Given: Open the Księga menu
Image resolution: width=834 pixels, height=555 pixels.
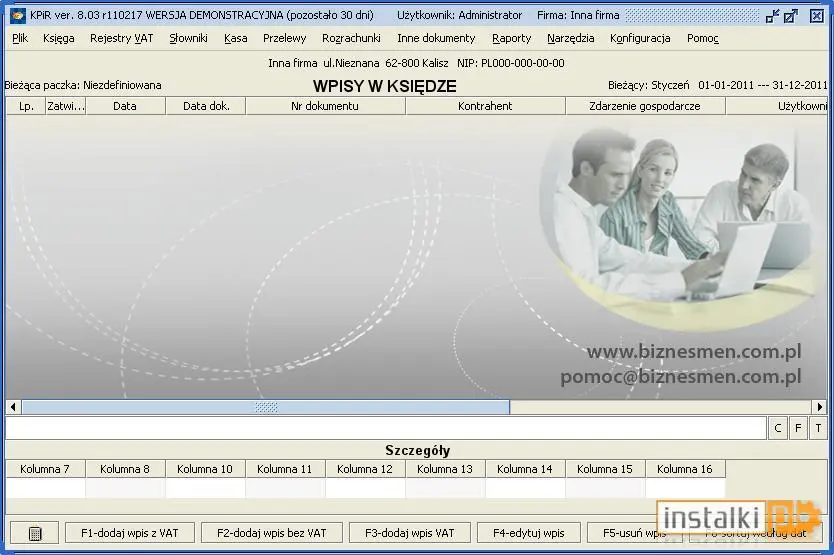Looking at the screenshot, I should (x=59, y=38).
